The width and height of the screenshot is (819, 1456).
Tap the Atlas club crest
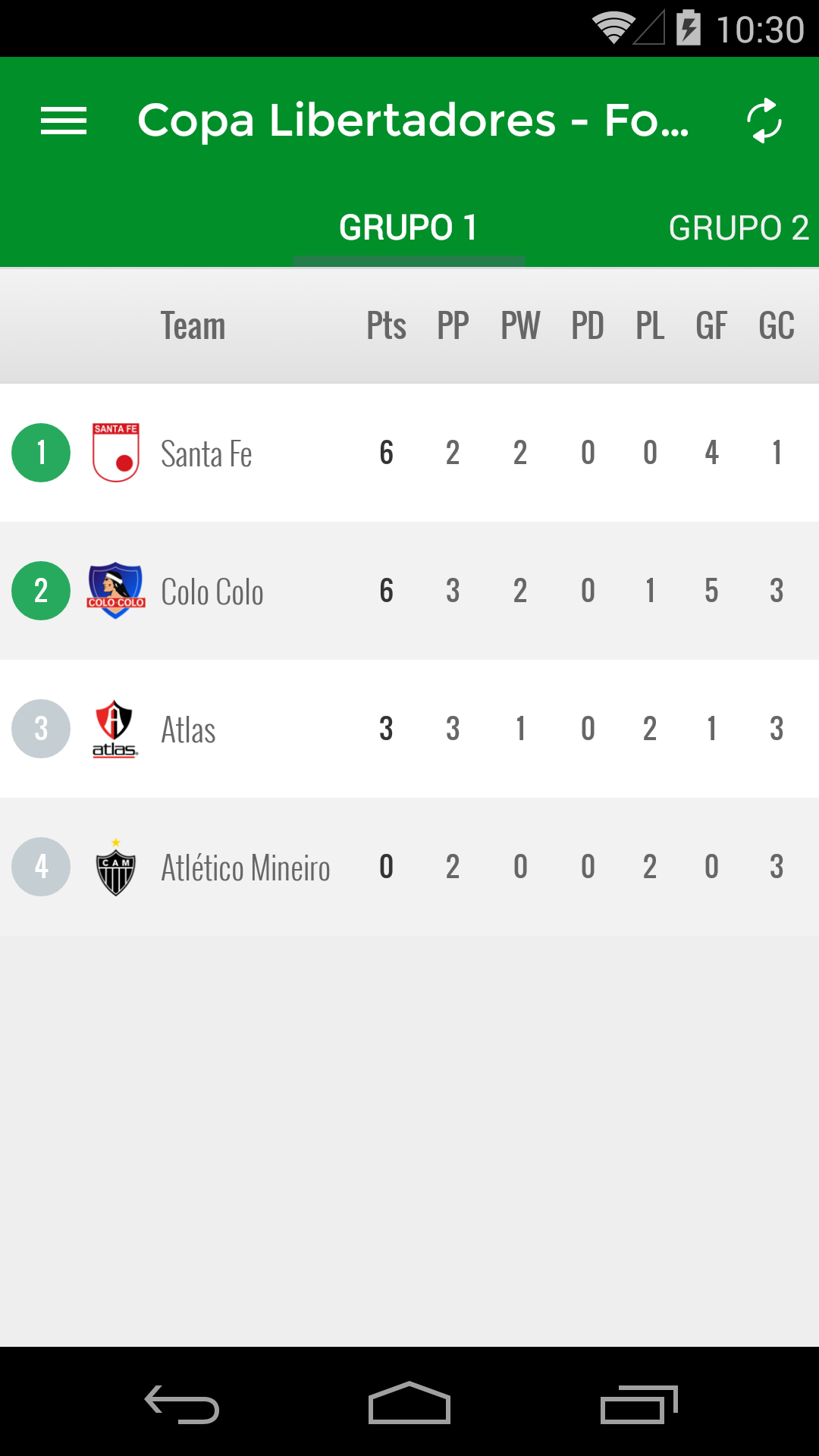click(115, 729)
